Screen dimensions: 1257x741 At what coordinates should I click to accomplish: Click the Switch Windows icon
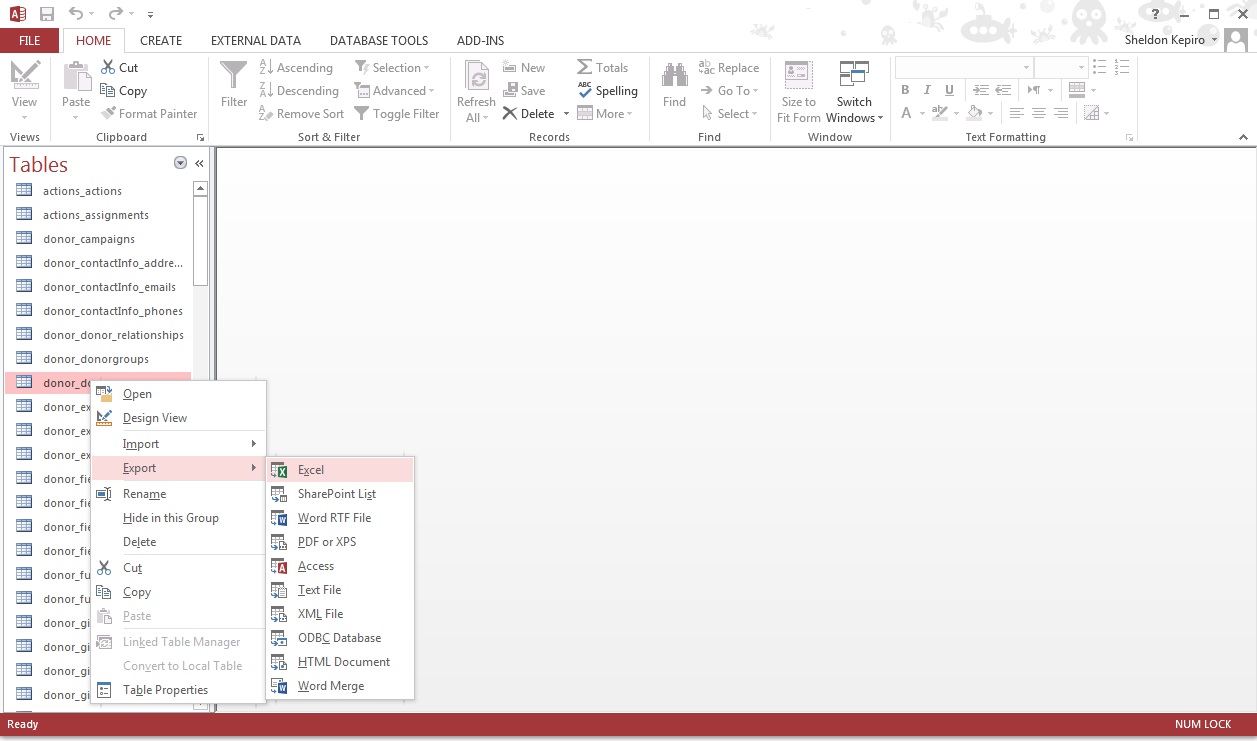point(854,77)
